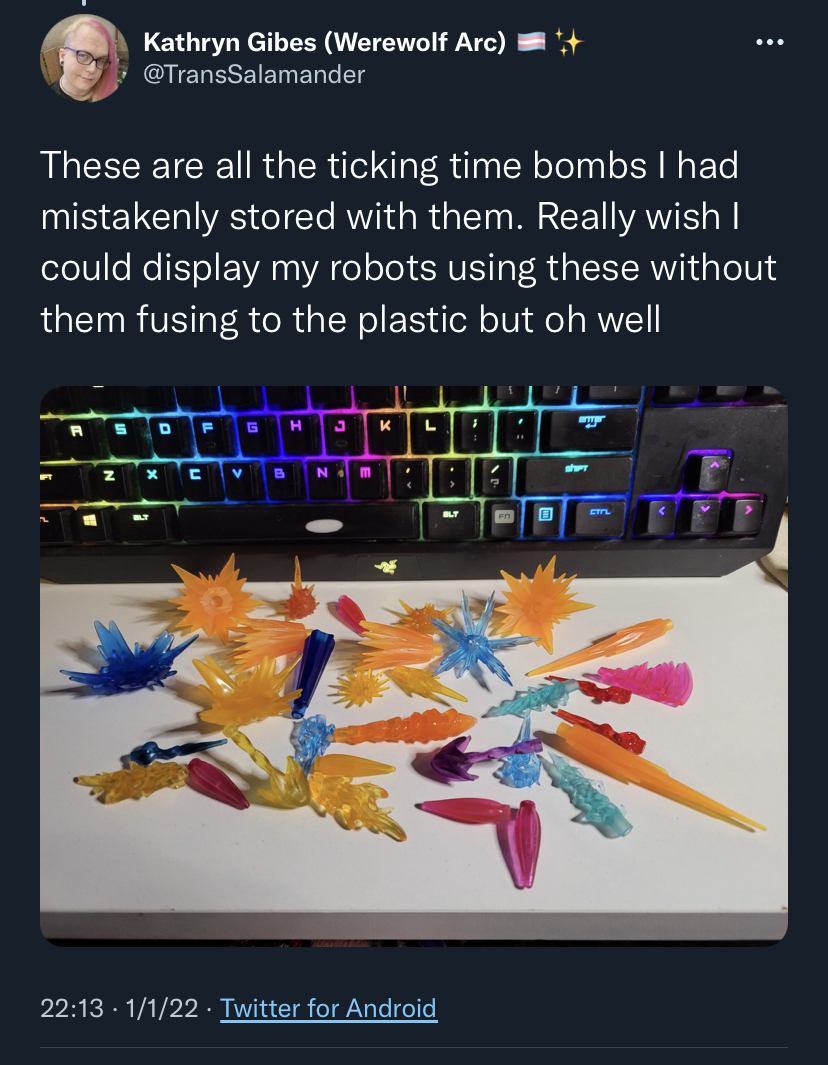This screenshot has width=828, height=1065.
Task: Click the transgender flag emoji beside the name
Action: pyautogui.click(x=531, y=42)
